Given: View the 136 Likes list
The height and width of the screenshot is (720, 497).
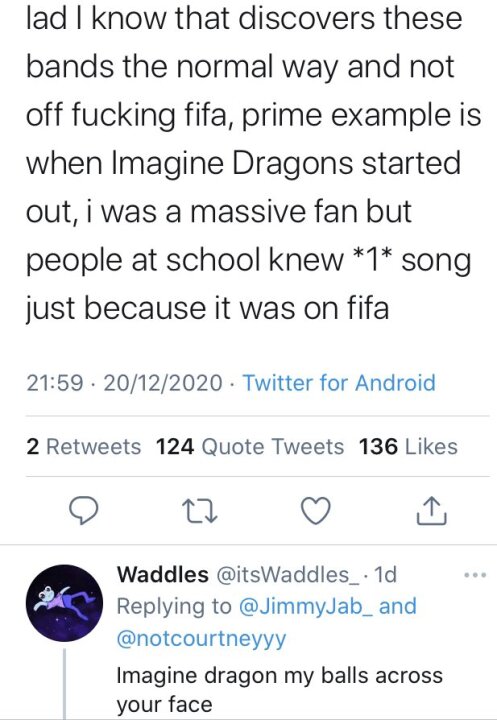Looking at the screenshot, I should pyautogui.click(x=408, y=446).
